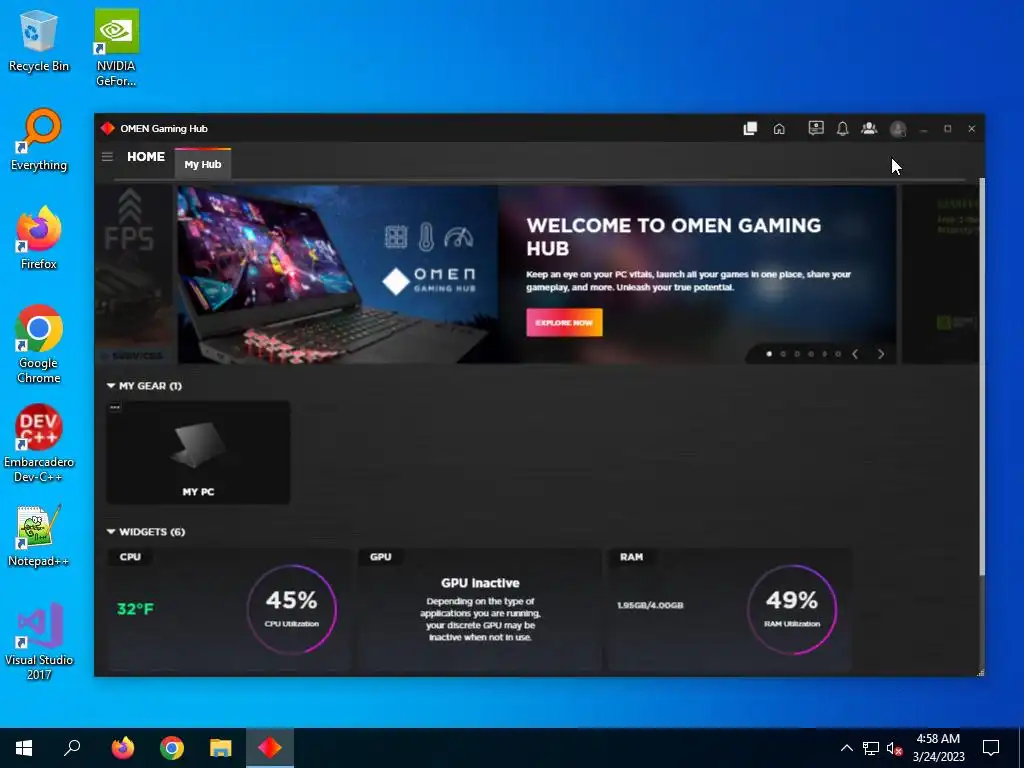Open the Action Center notifications icon
The image size is (1024, 768).
[991, 748]
